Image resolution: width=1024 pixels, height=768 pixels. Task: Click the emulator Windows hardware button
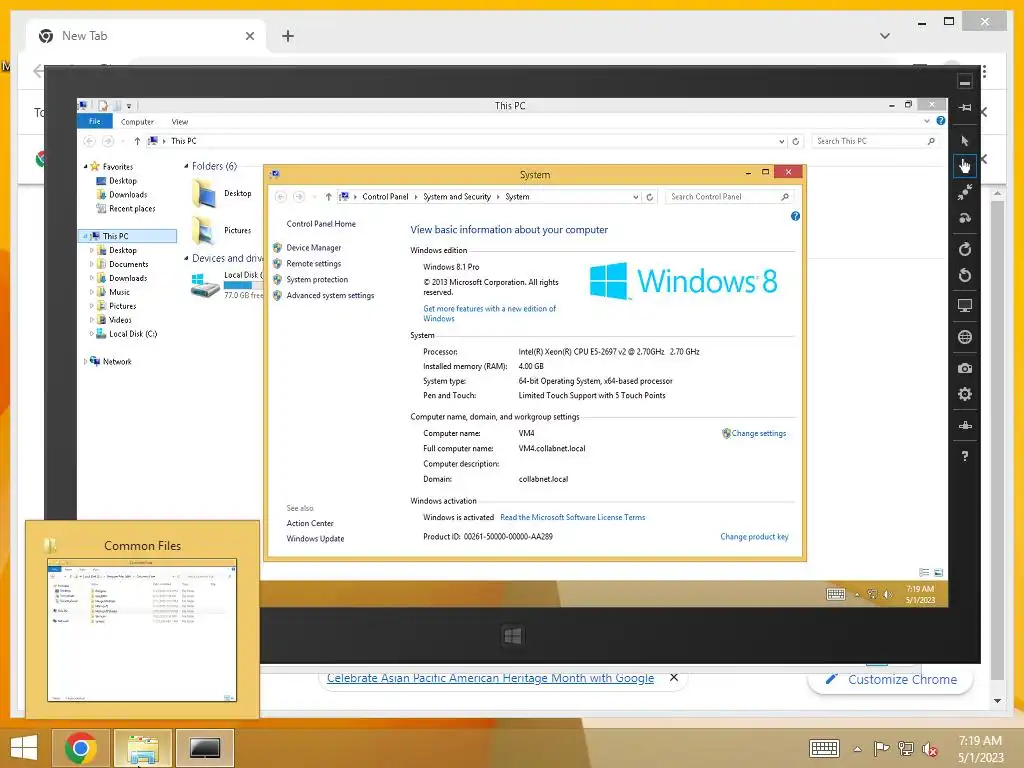tap(513, 635)
